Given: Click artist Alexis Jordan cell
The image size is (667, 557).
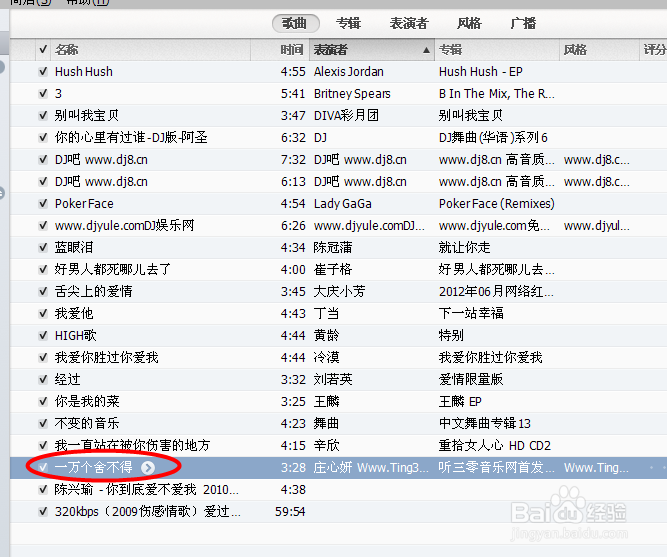Looking at the screenshot, I should pyautogui.click(x=349, y=71).
